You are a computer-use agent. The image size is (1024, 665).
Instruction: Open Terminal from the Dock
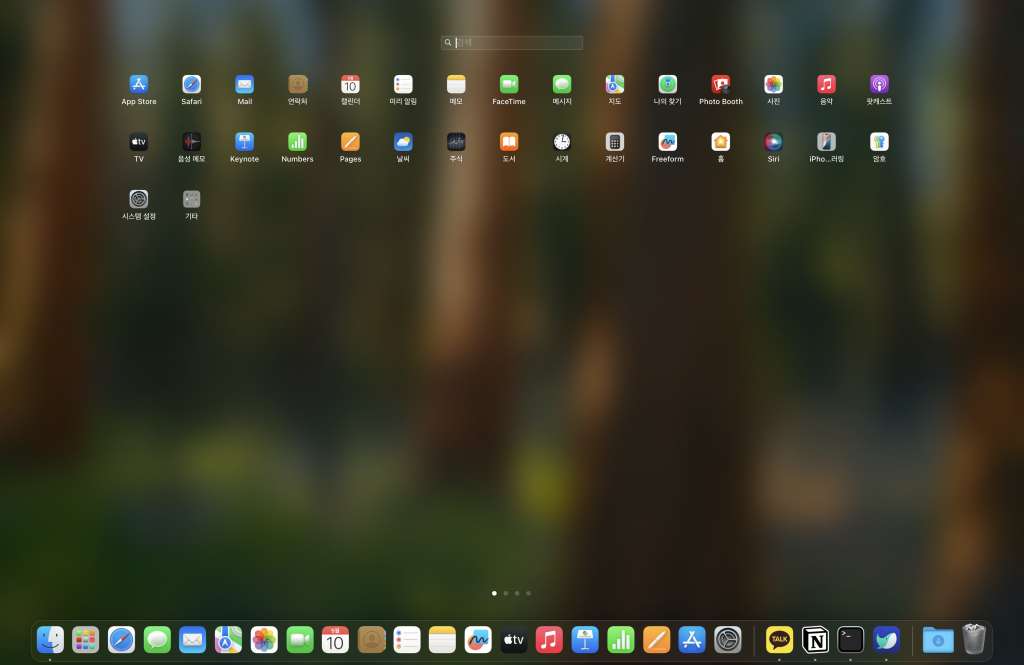(x=850, y=640)
